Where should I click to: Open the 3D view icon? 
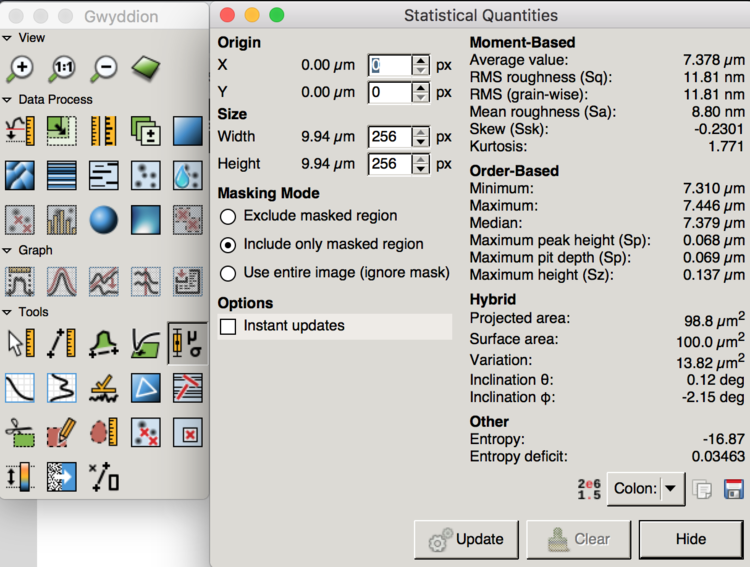[146, 68]
